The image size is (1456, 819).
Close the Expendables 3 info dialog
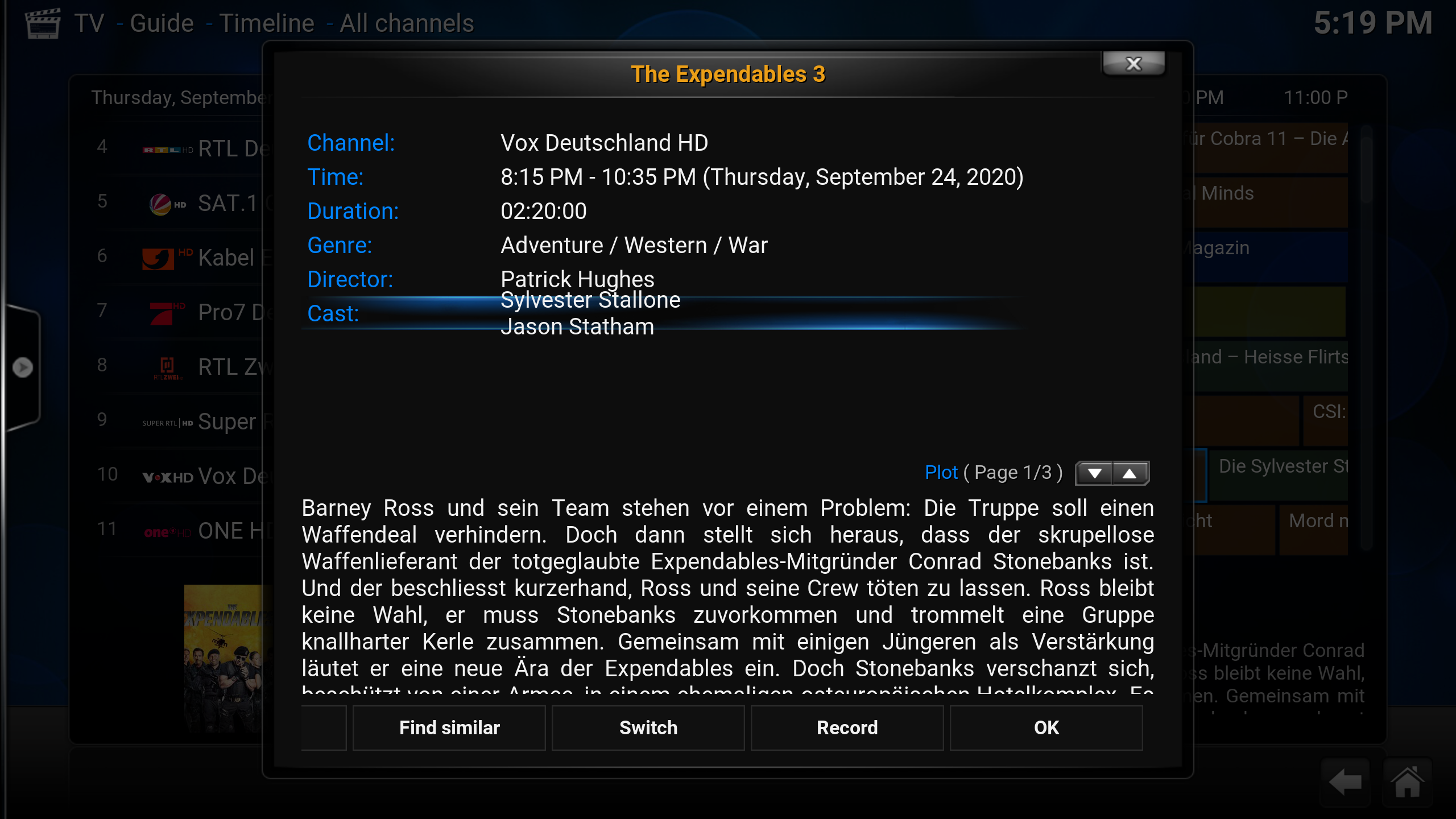pyautogui.click(x=1134, y=64)
